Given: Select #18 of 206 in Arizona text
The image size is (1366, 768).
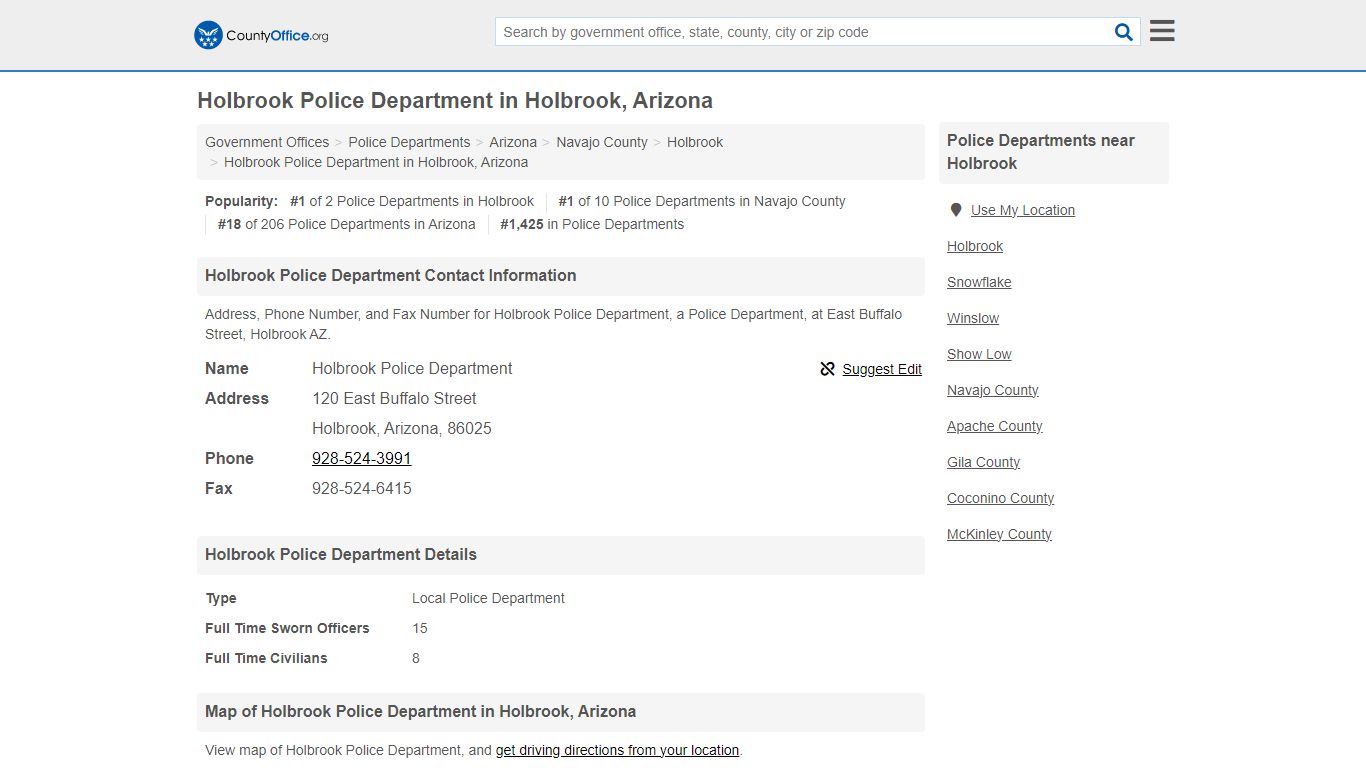Looking at the screenshot, I should tap(347, 224).
